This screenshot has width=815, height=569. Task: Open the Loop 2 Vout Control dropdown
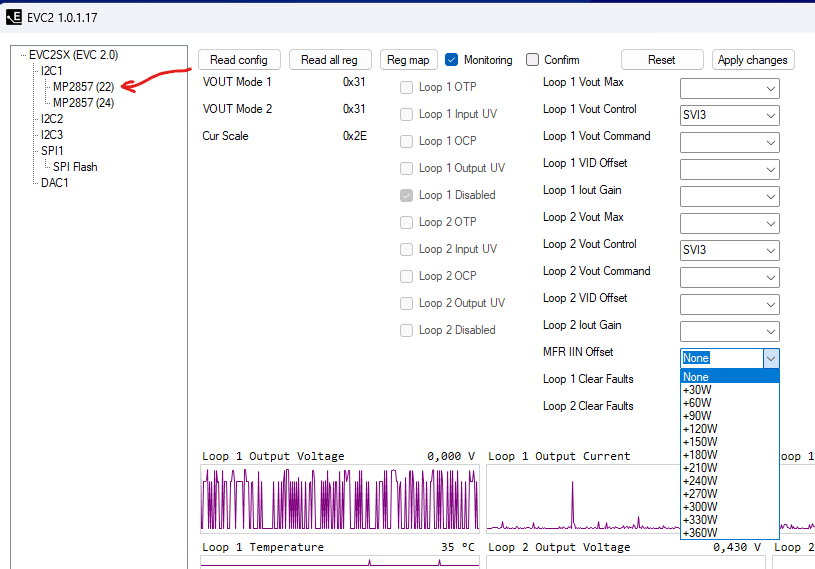(730, 250)
